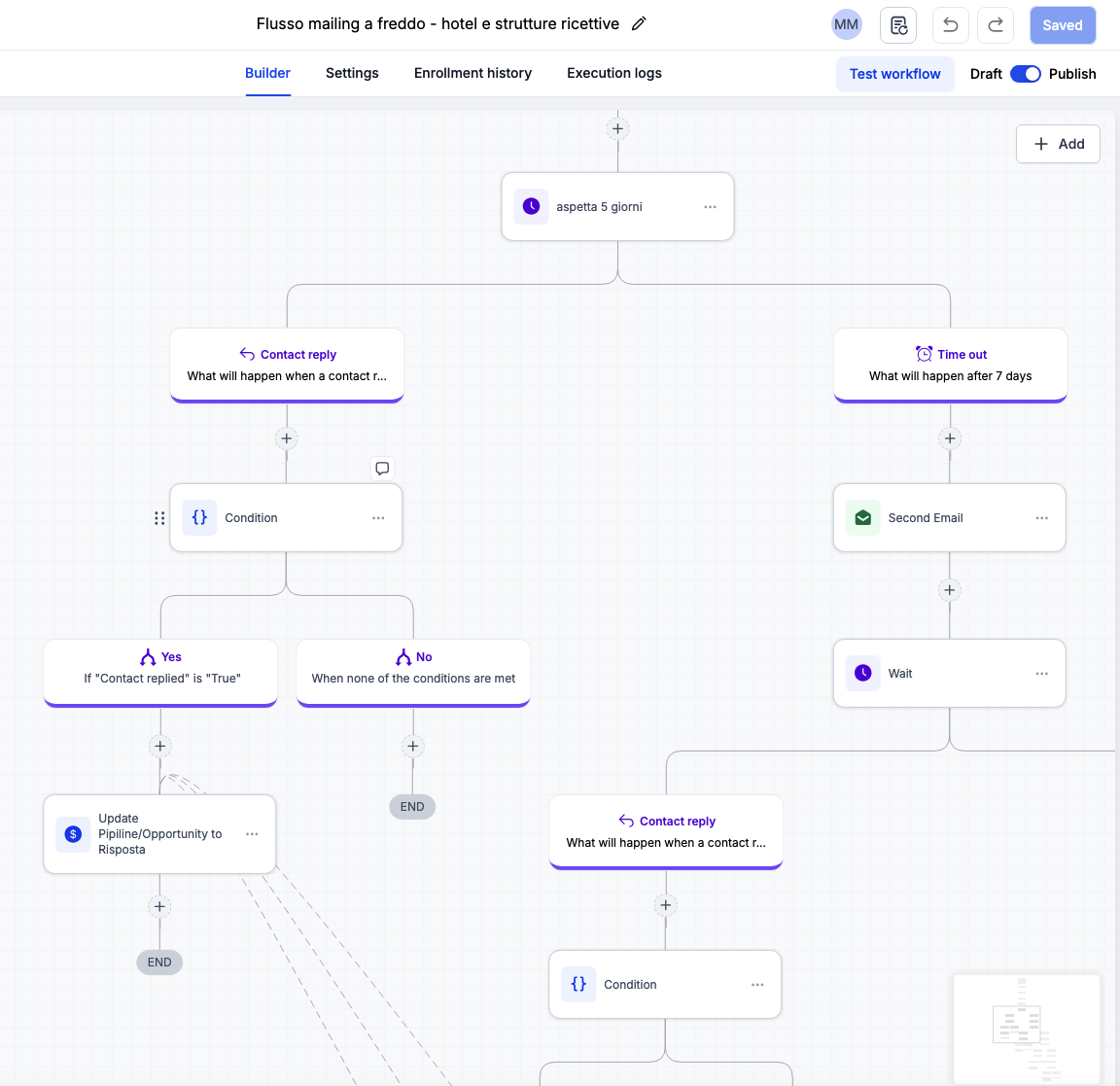Click the dollar icon on Update Pipeline node

coord(73,834)
